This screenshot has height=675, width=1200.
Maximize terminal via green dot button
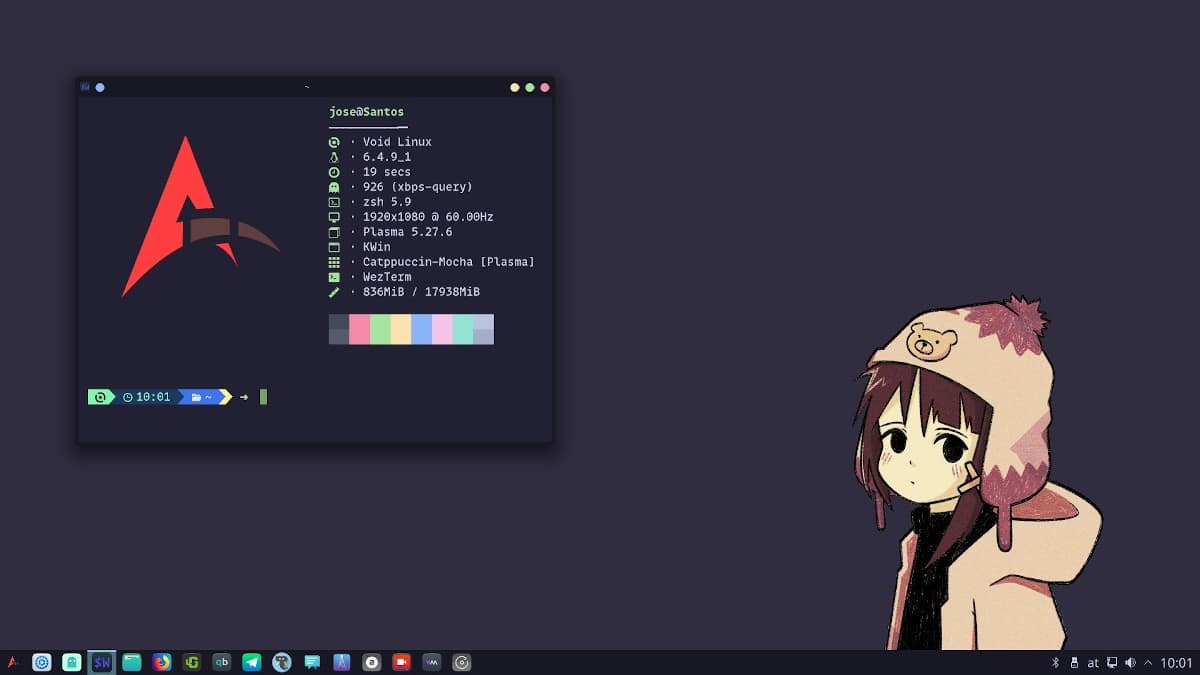530,87
